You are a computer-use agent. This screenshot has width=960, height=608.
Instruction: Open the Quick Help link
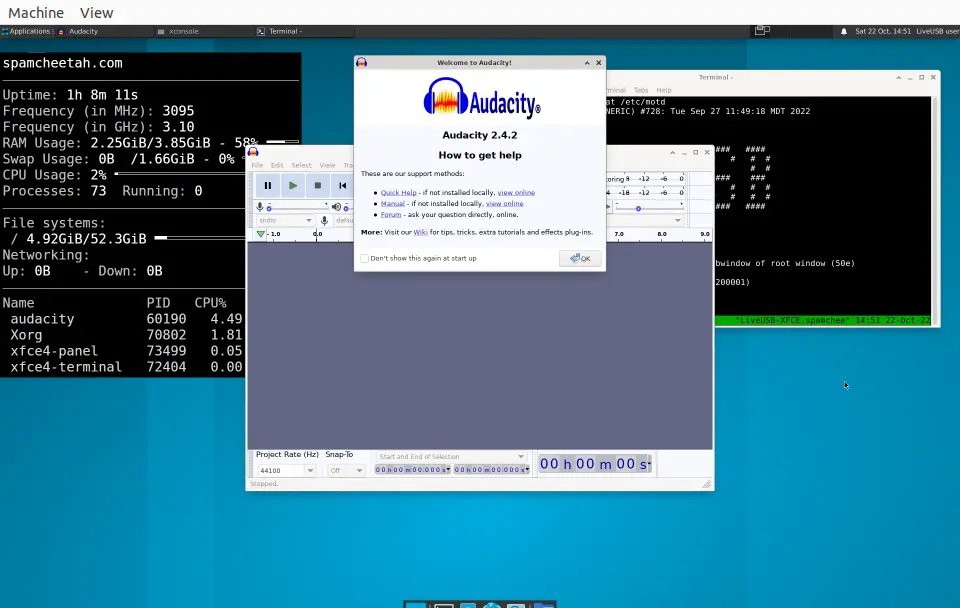point(399,192)
